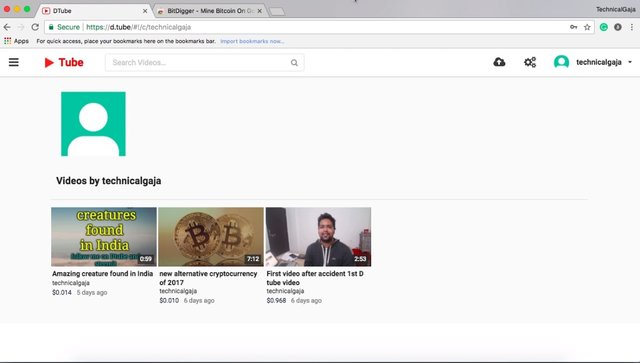Click the $0.010 payout value
Viewport: 640px width, 363px height.
click(169, 301)
